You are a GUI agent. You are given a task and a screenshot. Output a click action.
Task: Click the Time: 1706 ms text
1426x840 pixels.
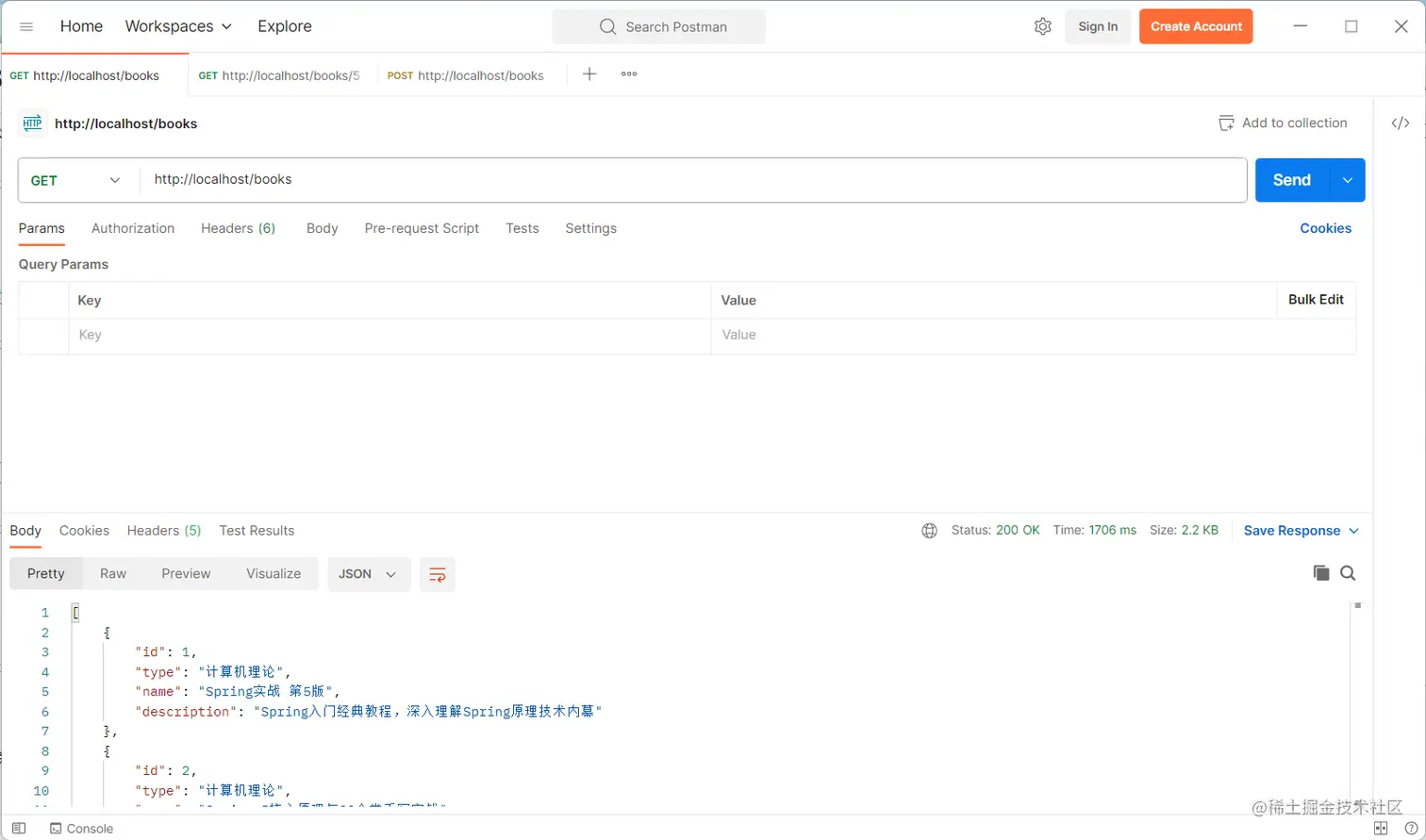pos(1094,531)
